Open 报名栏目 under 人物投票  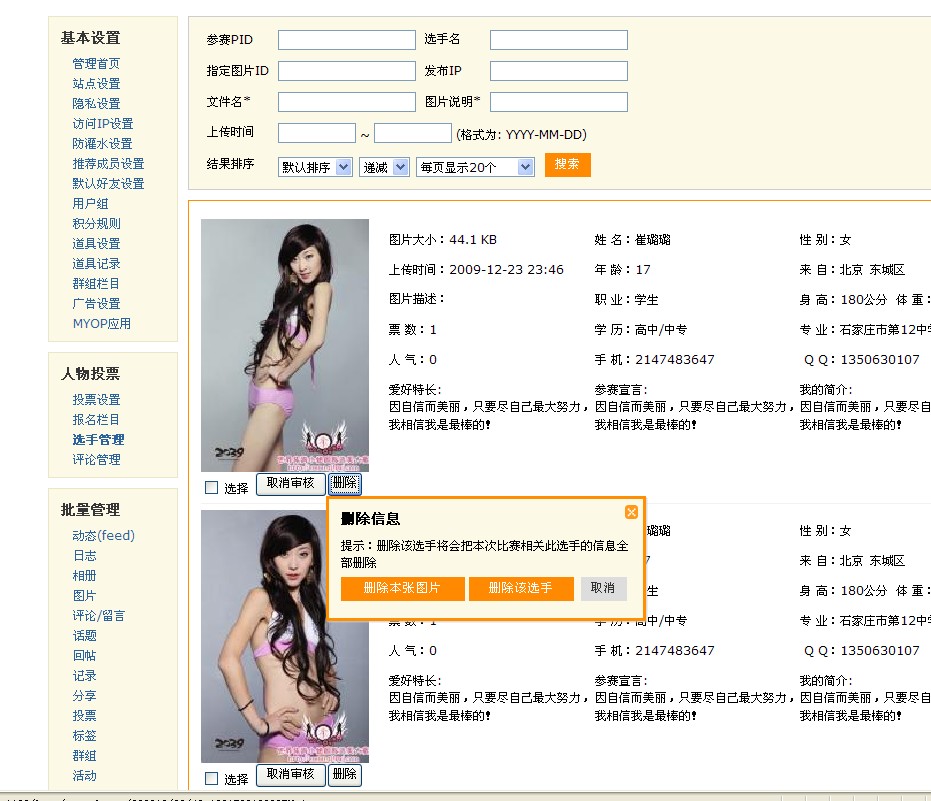click(96, 420)
